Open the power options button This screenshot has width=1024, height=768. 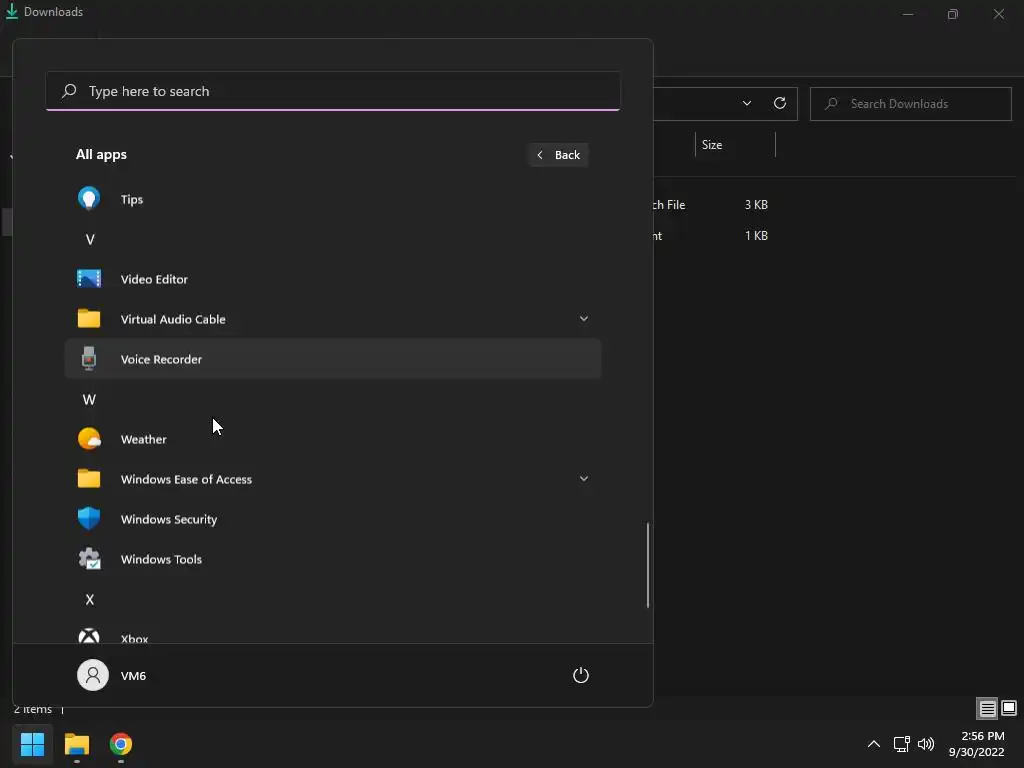(x=581, y=675)
